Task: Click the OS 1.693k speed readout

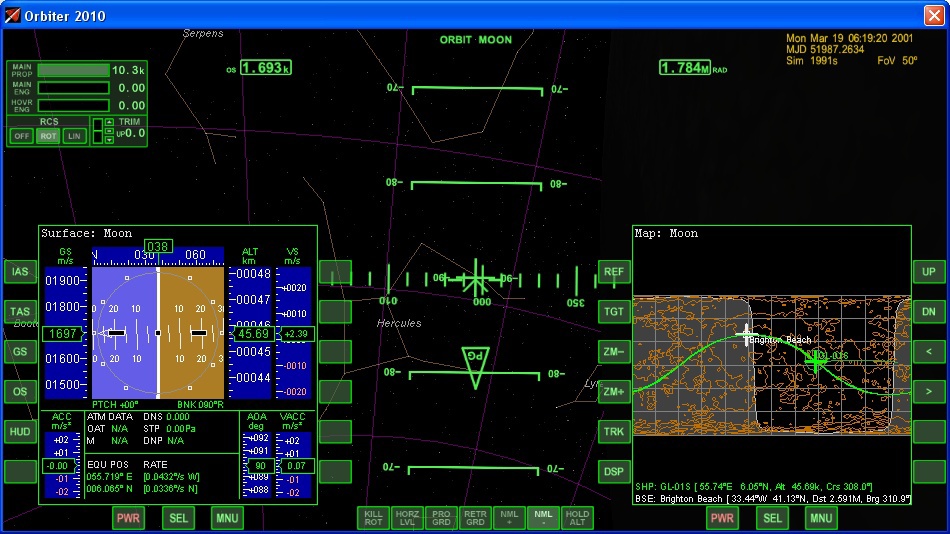Action: pyautogui.click(x=266, y=68)
